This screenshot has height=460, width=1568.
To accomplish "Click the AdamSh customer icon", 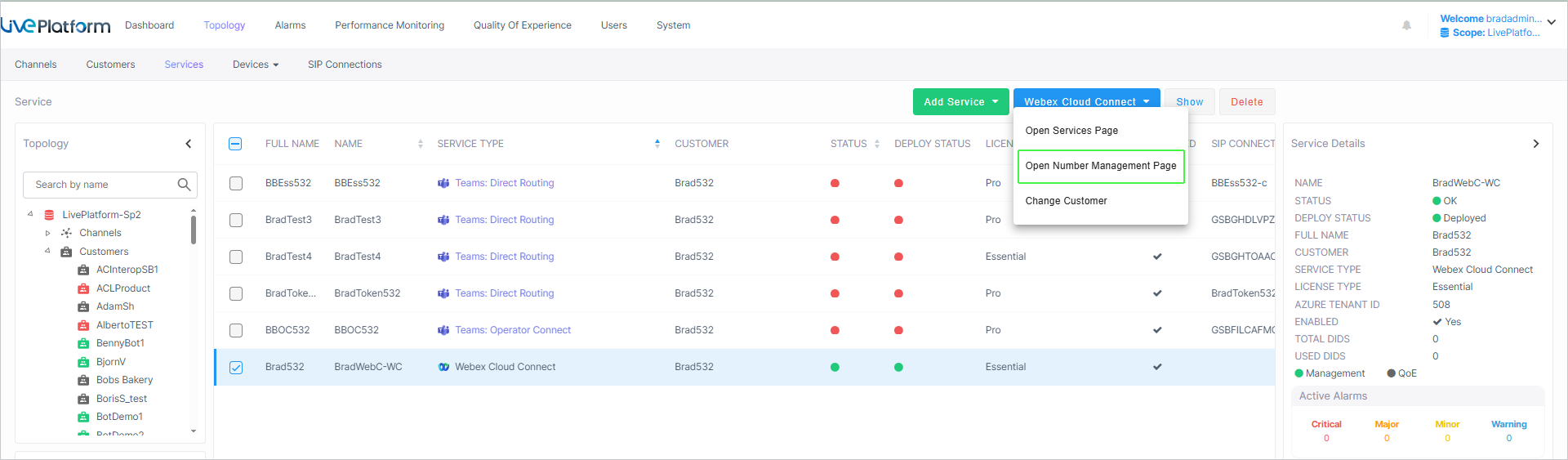I will click(83, 306).
